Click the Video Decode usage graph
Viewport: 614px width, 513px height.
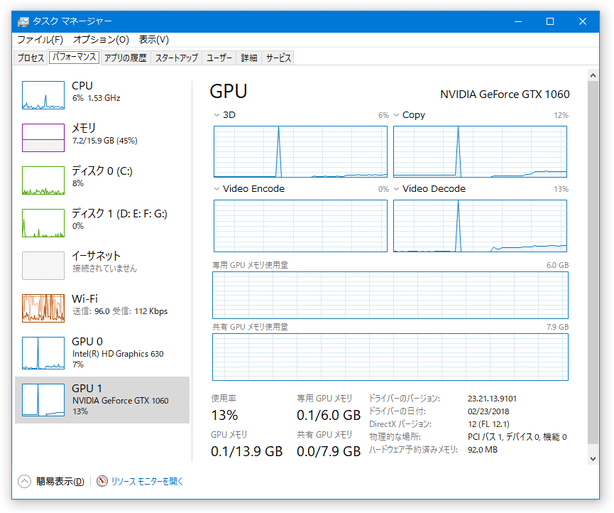(x=480, y=226)
